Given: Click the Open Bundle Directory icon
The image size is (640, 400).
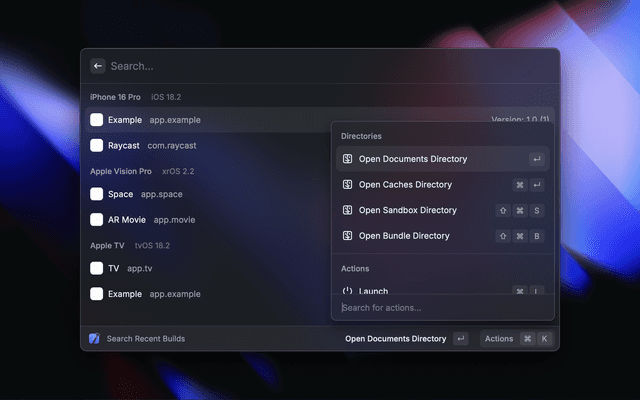Looking at the screenshot, I should [x=347, y=236].
